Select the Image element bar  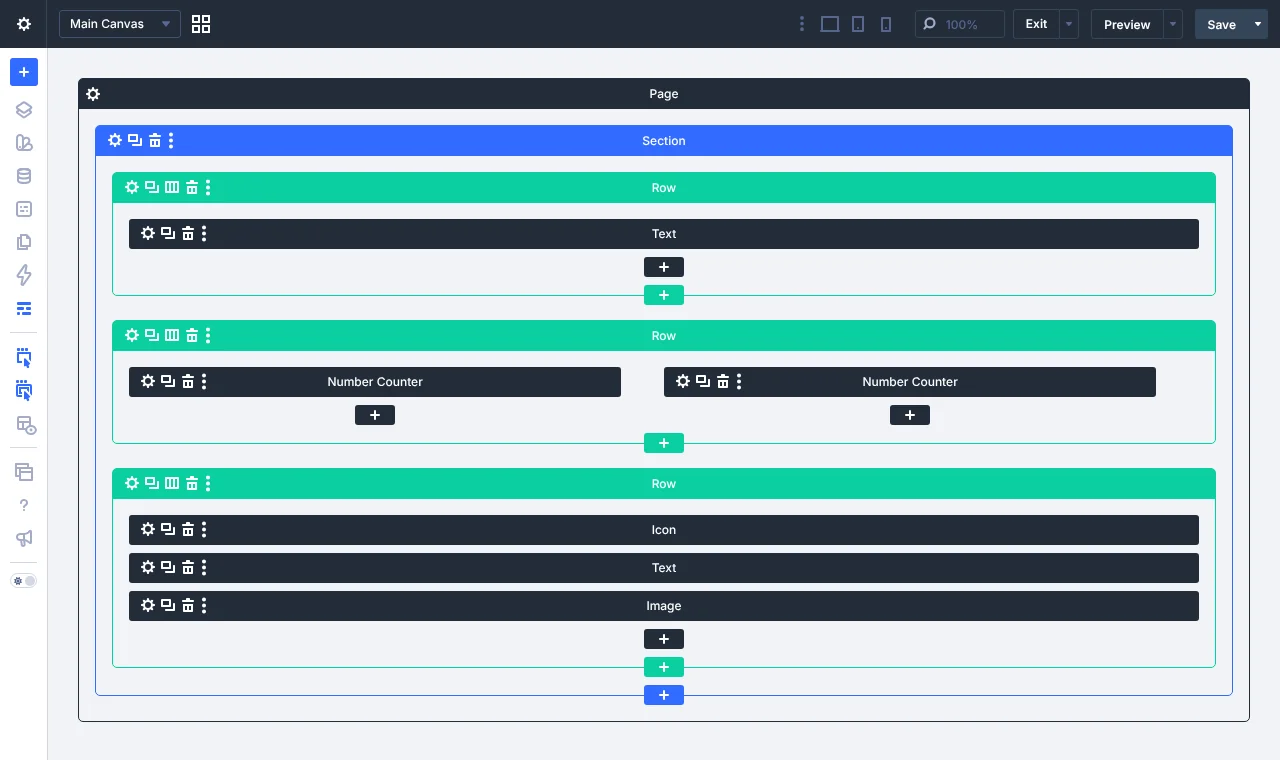click(x=664, y=606)
